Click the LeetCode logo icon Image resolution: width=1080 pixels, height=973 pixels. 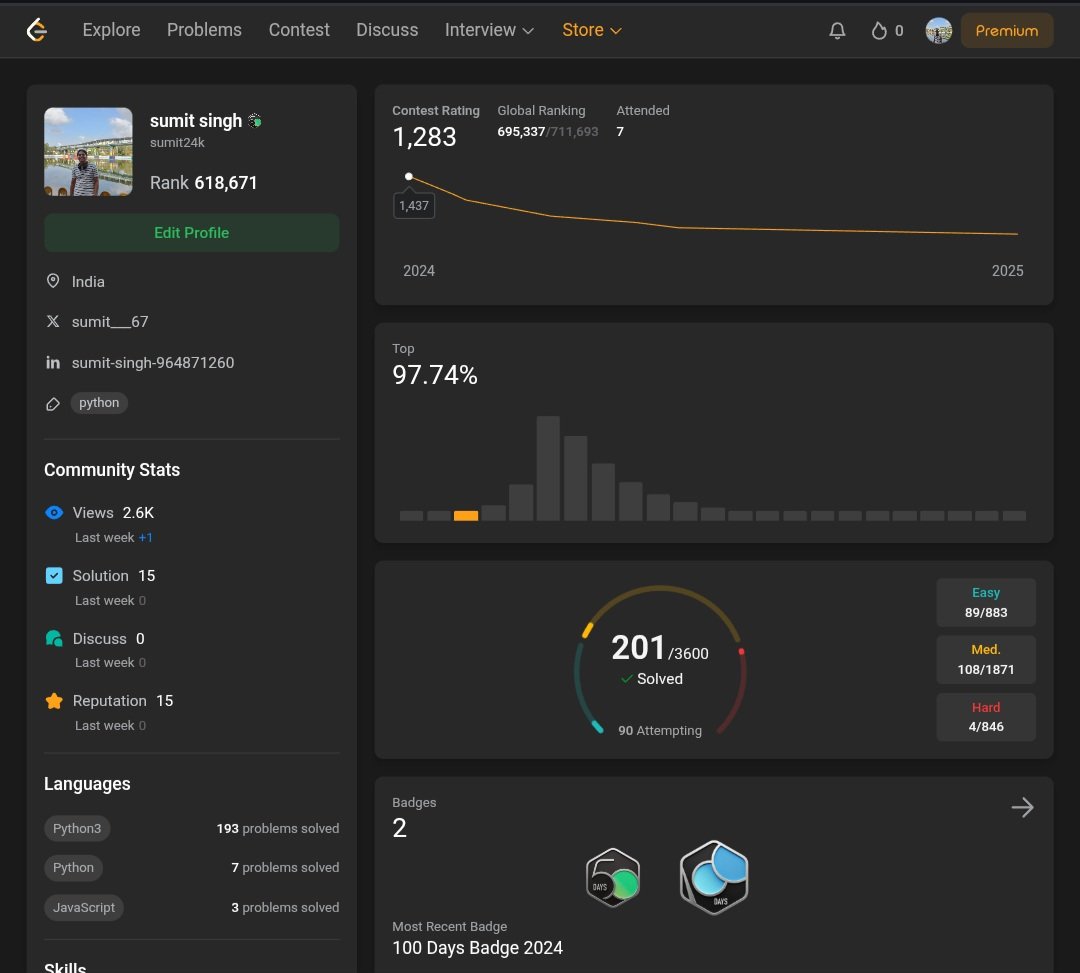(x=37, y=30)
